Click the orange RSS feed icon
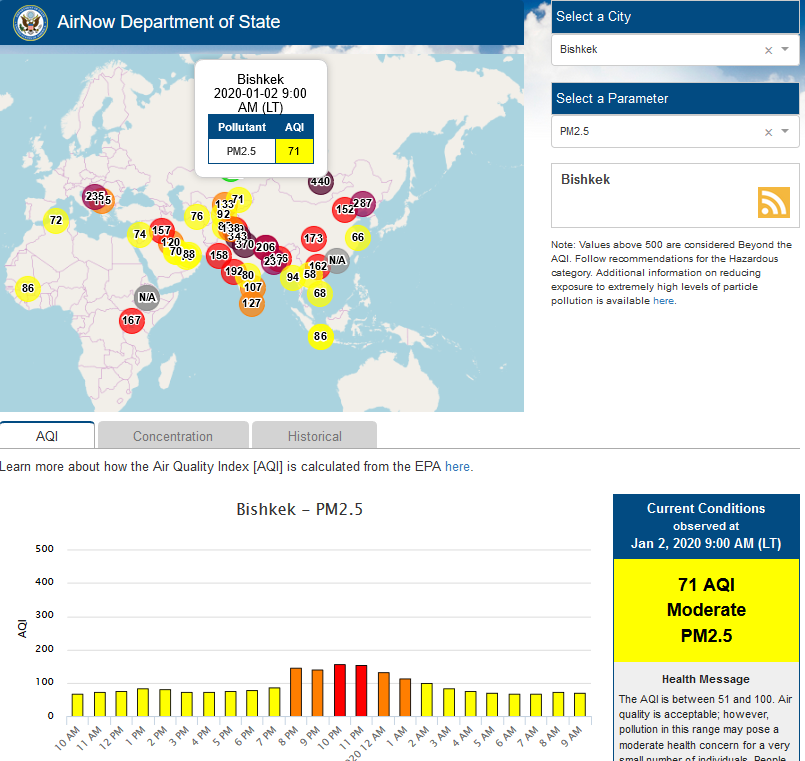 click(773, 202)
